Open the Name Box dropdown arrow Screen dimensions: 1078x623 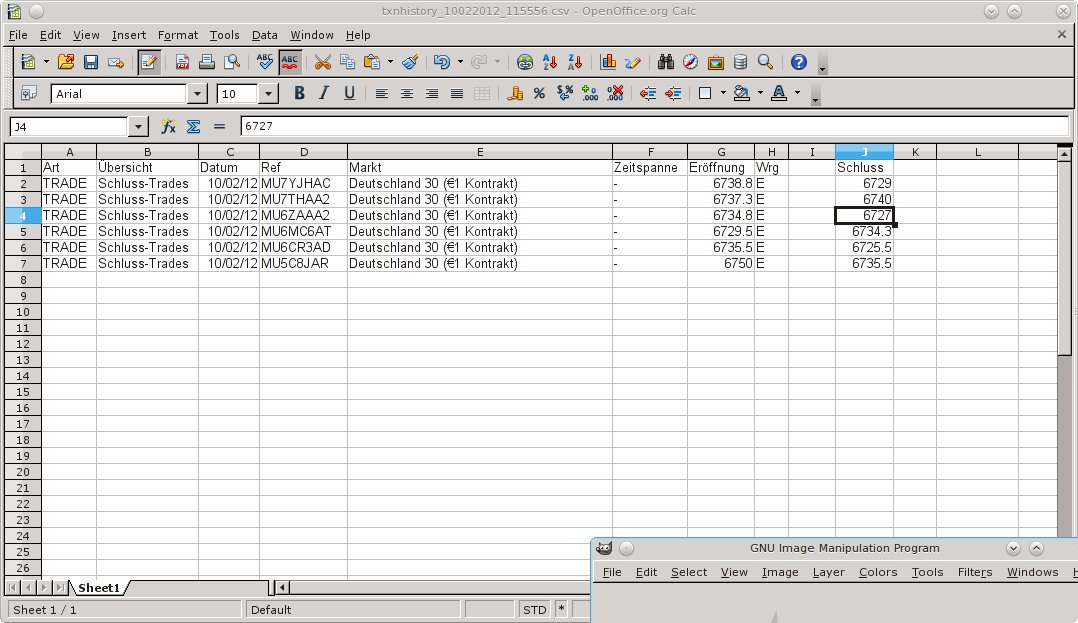pos(138,127)
